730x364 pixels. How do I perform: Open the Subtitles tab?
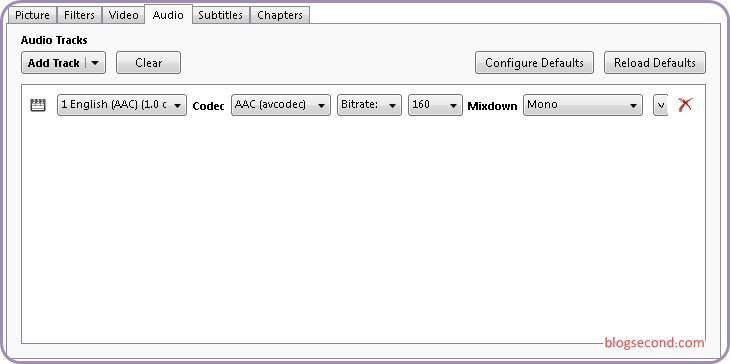coord(221,15)
